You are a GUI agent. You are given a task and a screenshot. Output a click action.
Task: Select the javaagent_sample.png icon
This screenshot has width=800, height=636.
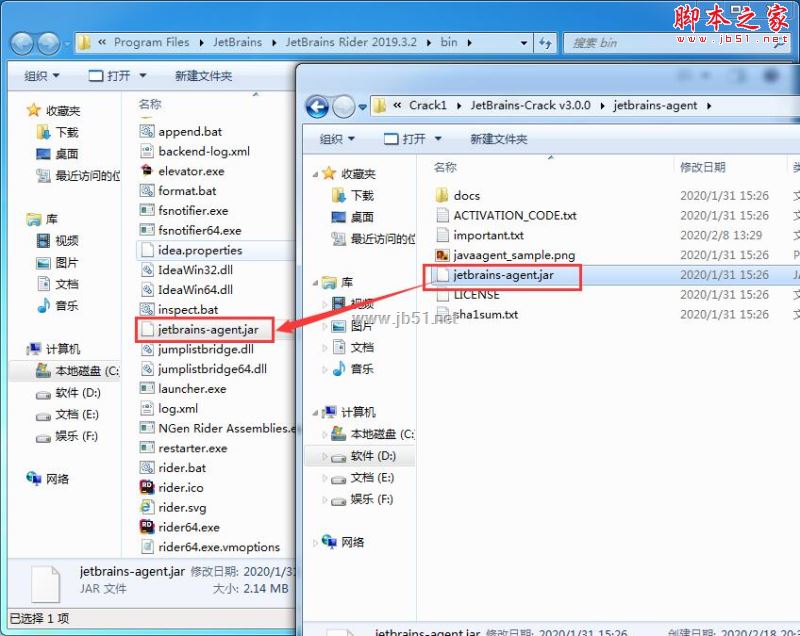point(442,255)
